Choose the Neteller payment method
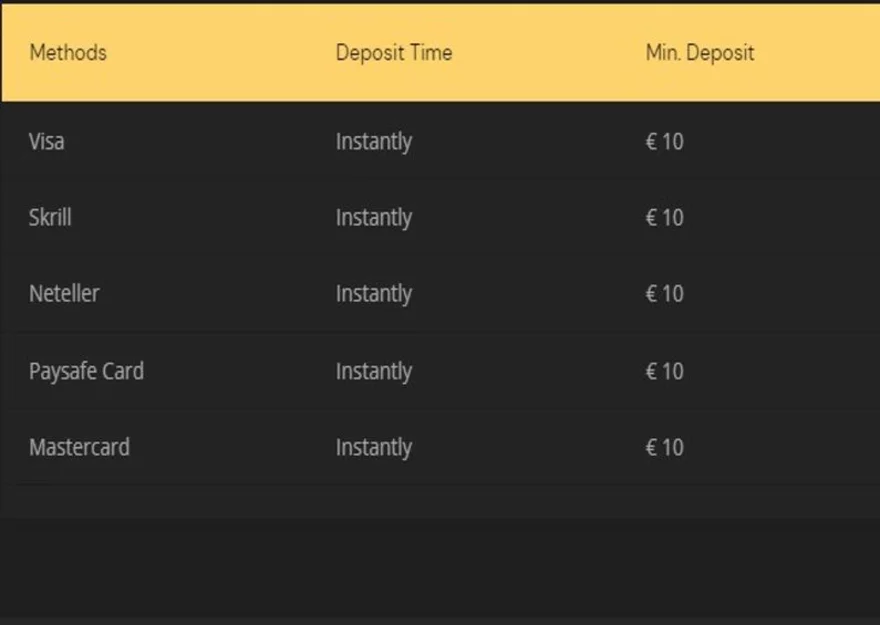Viewport: 880px width, 625px height. (64, 293)
